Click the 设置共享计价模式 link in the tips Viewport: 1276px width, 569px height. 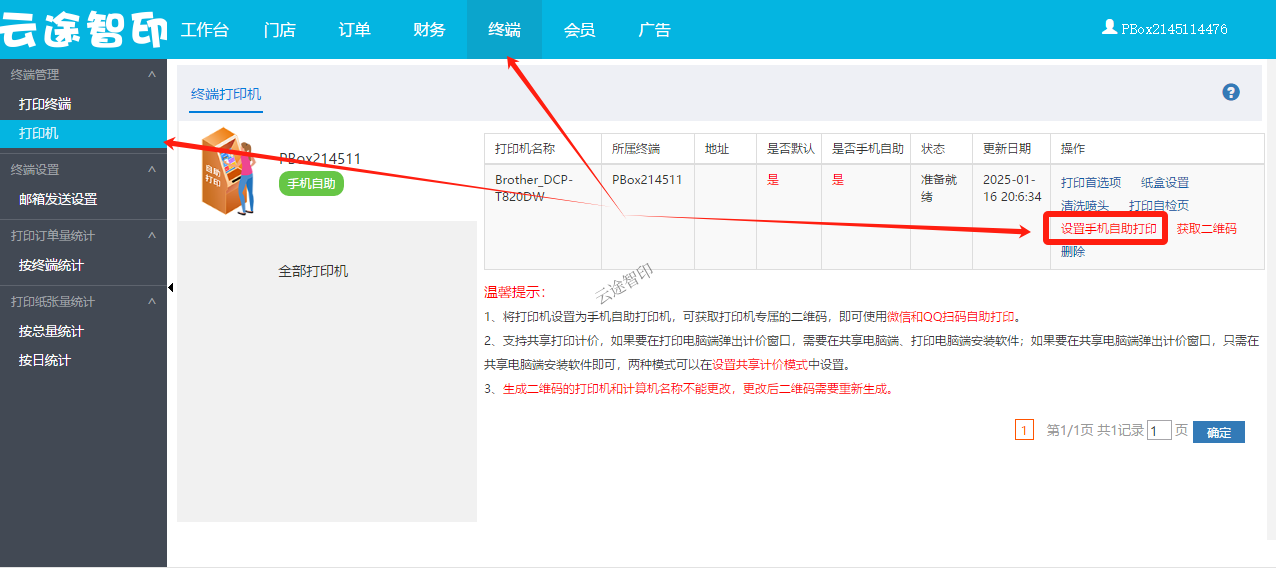pyautogui.click(x=760, y=366)
